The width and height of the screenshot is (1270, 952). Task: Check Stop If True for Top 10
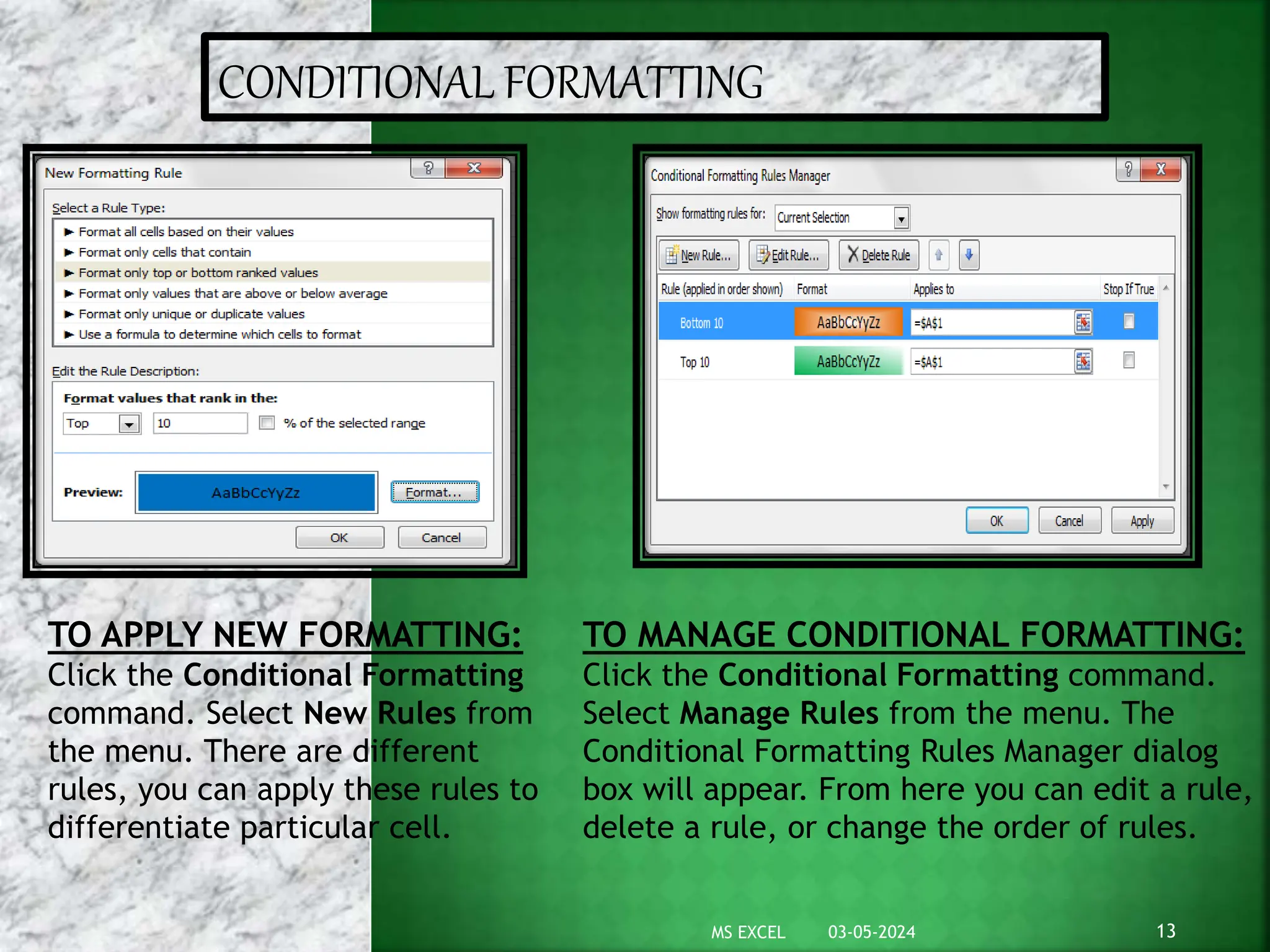(x=1129, y=360)
